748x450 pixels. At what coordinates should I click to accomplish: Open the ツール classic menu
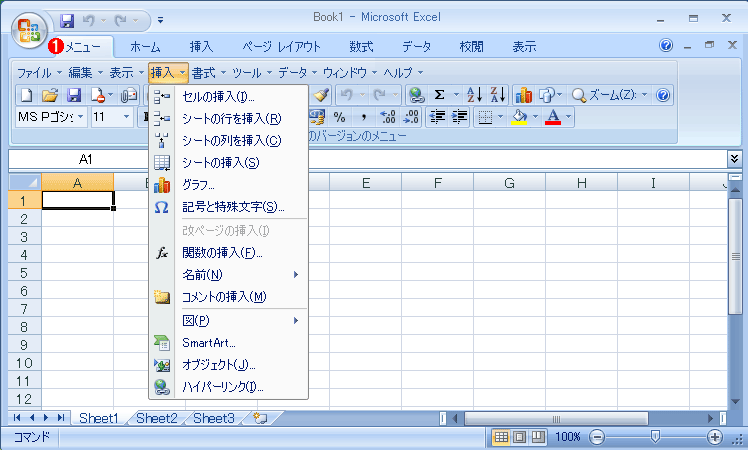[251, 73]
